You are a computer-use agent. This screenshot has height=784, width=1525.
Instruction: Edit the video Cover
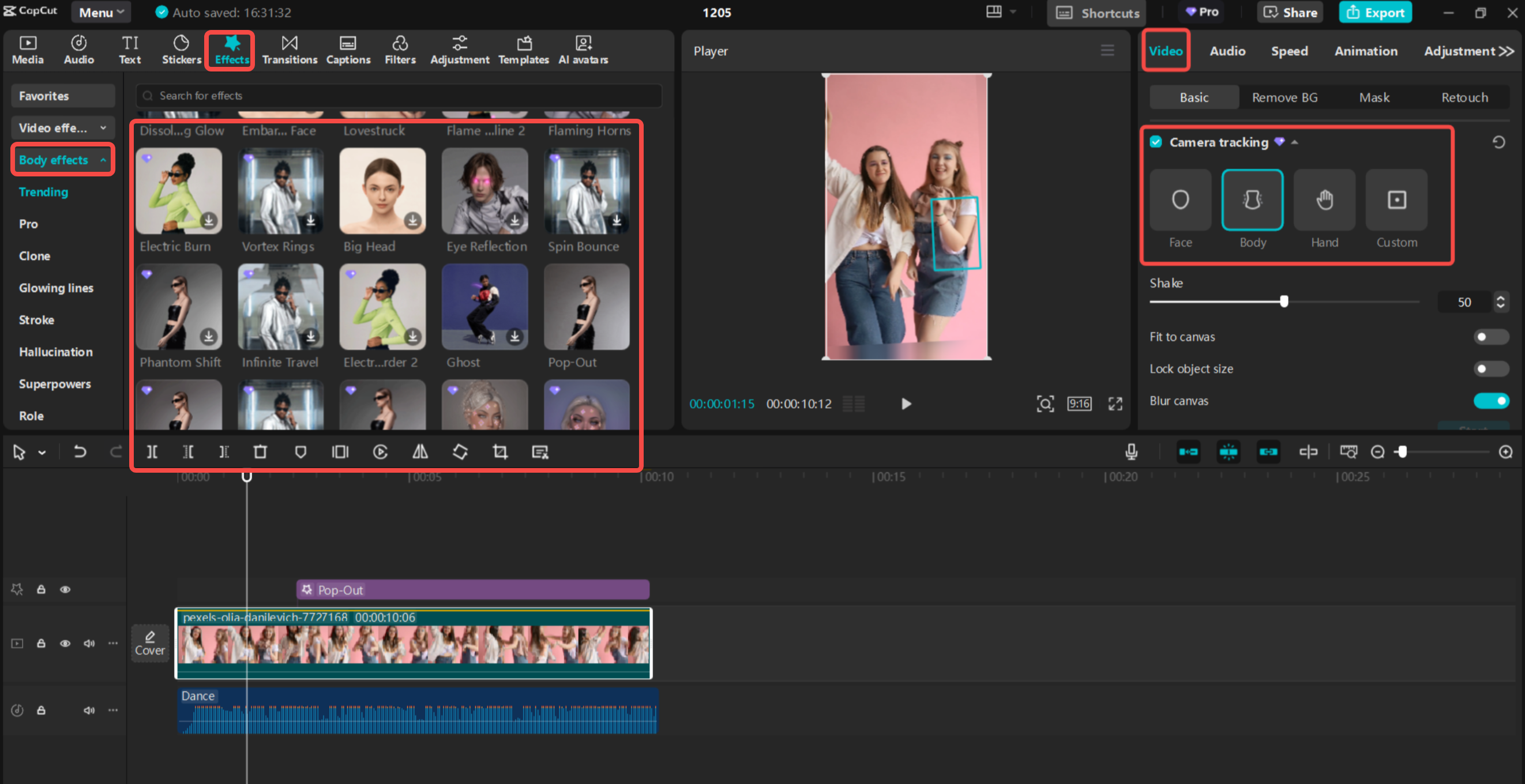pyautogui.click(x=150, y=643)
